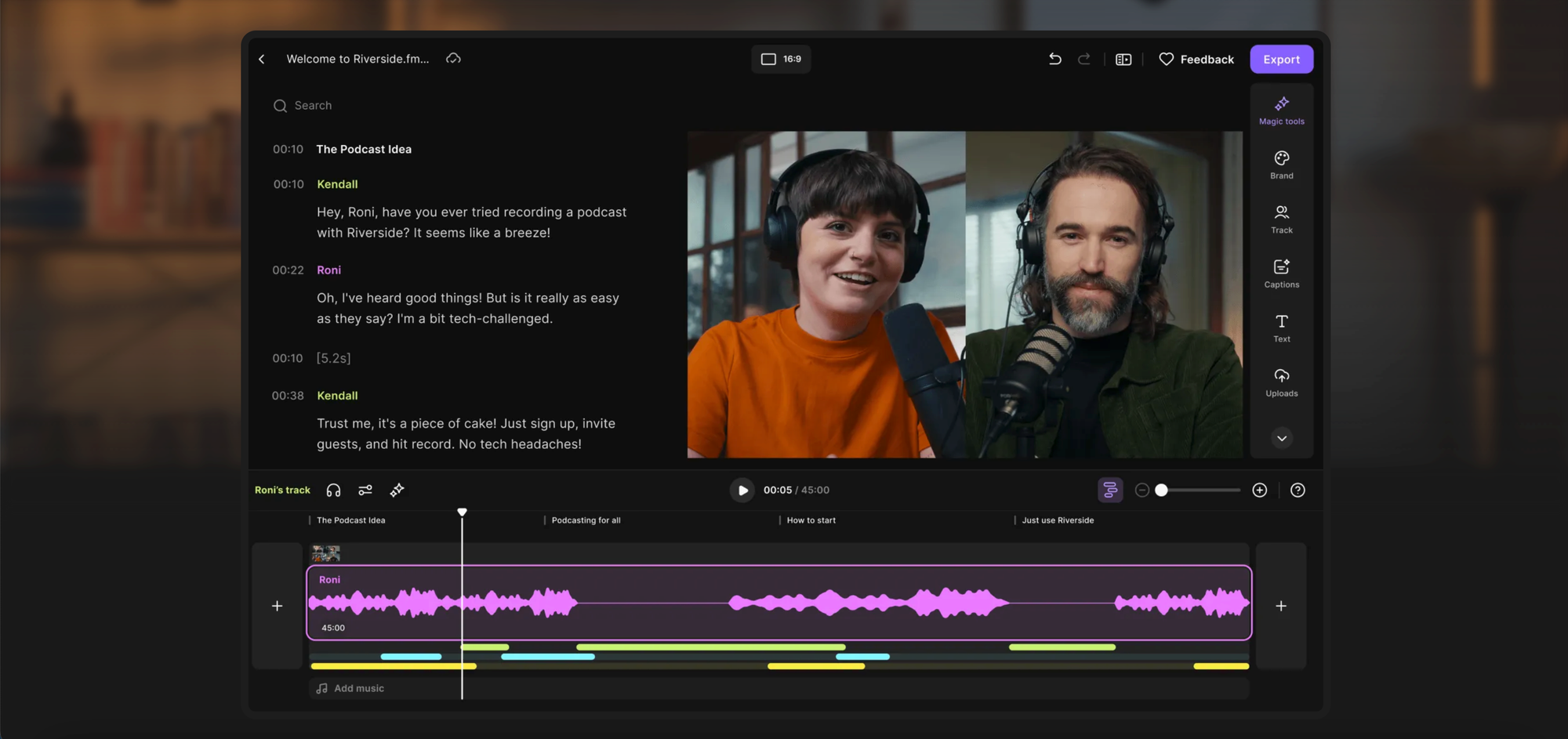Jump to 'How to start' chapter marker
This screenshot has width=1568, height=739.
coord(811,520)
